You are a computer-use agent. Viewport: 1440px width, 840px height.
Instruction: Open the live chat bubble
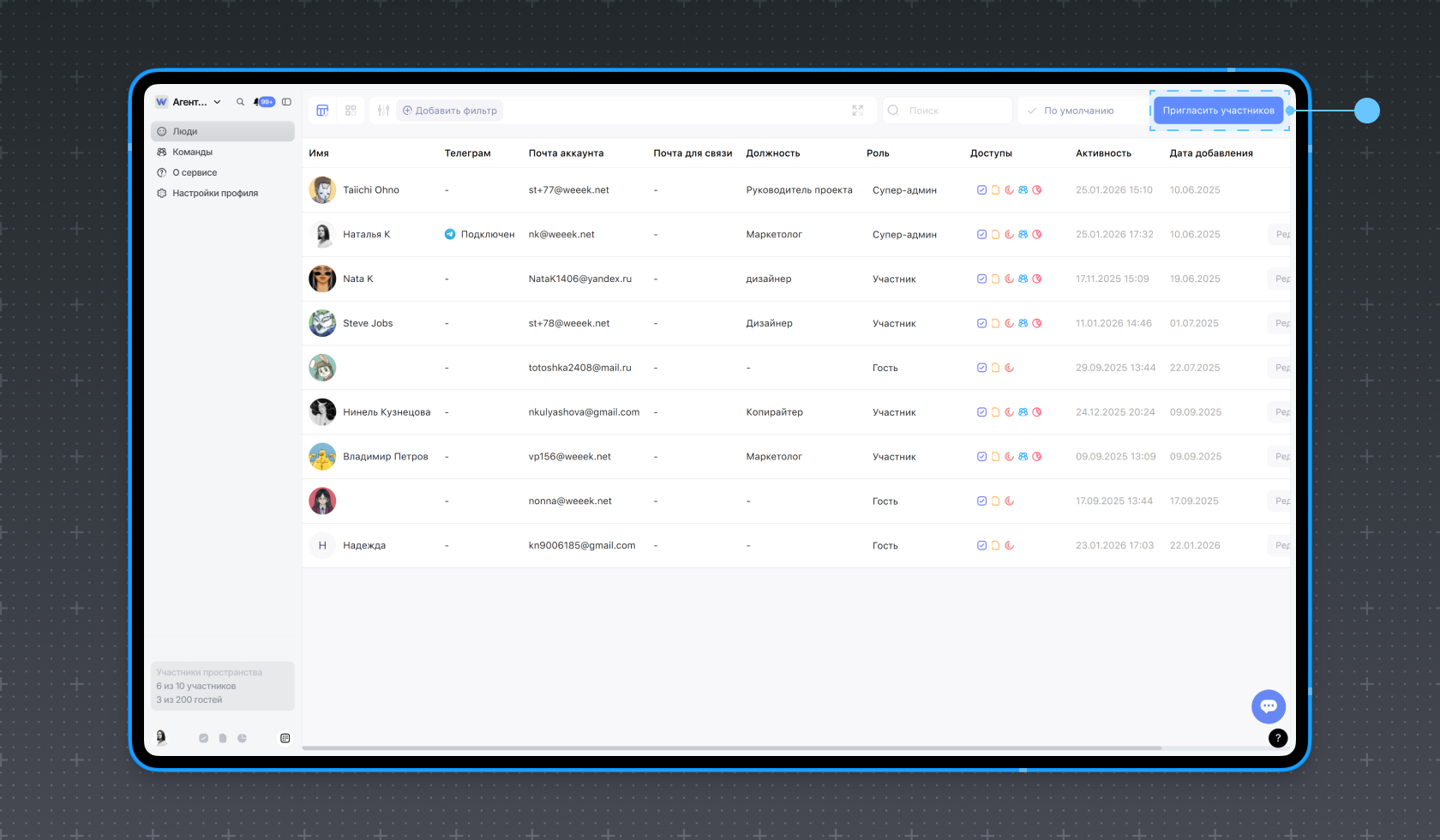[1269, 706]
